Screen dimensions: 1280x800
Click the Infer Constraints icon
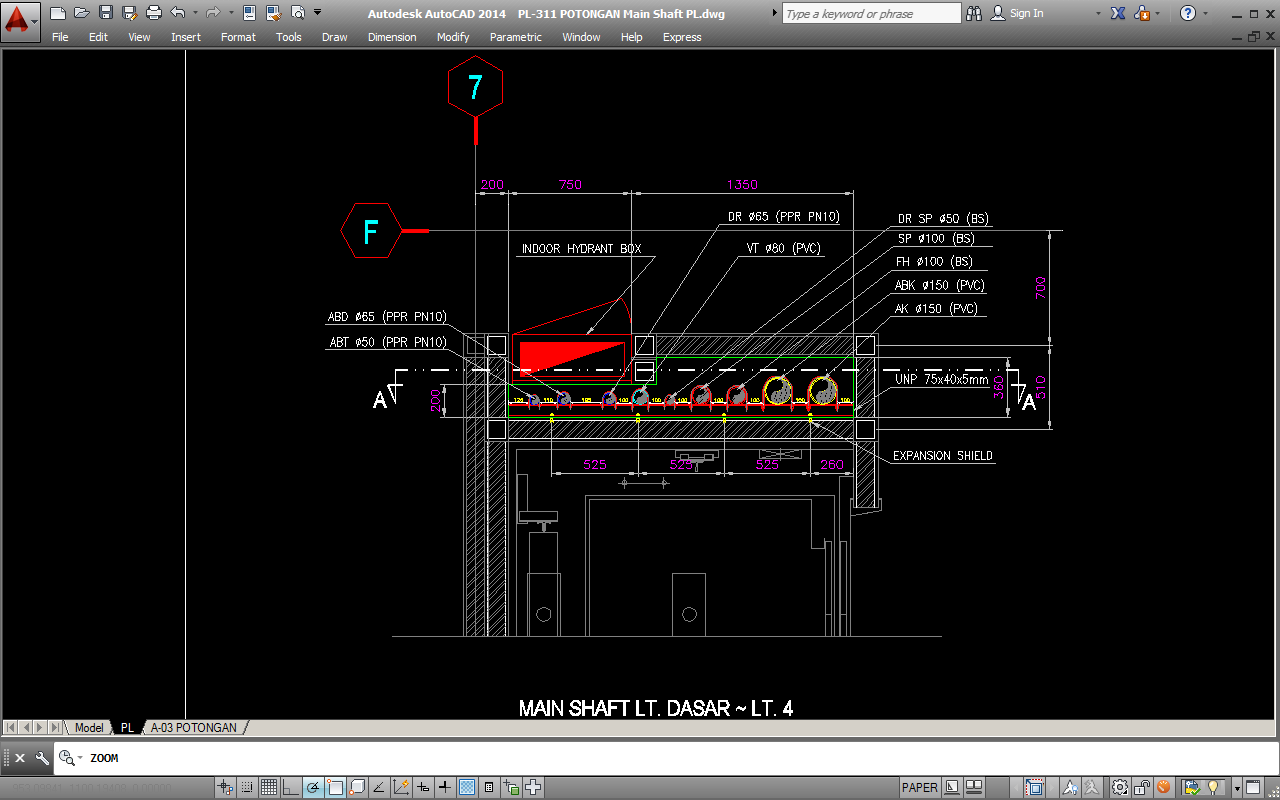225,787
